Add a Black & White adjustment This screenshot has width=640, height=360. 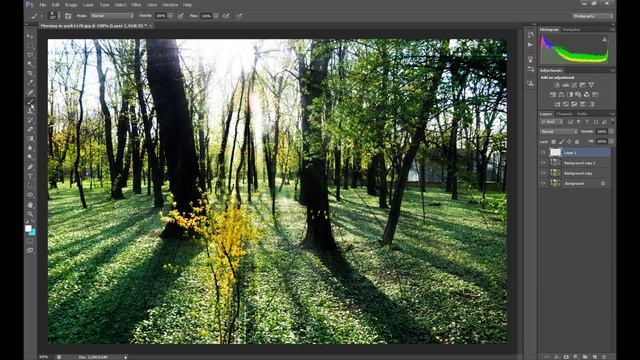tap(570, 95)
